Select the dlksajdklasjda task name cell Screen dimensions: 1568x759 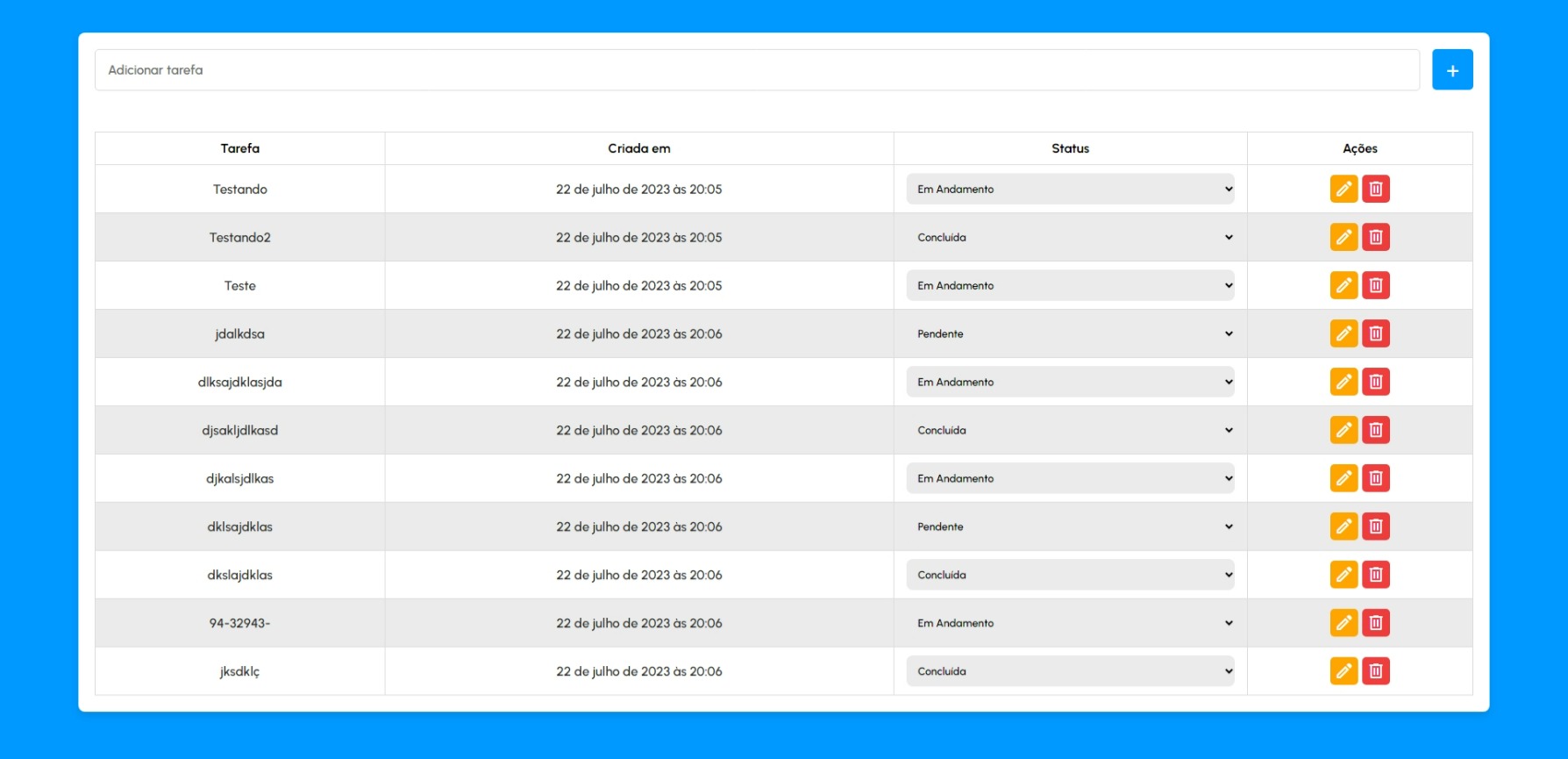tap(239, 382)
